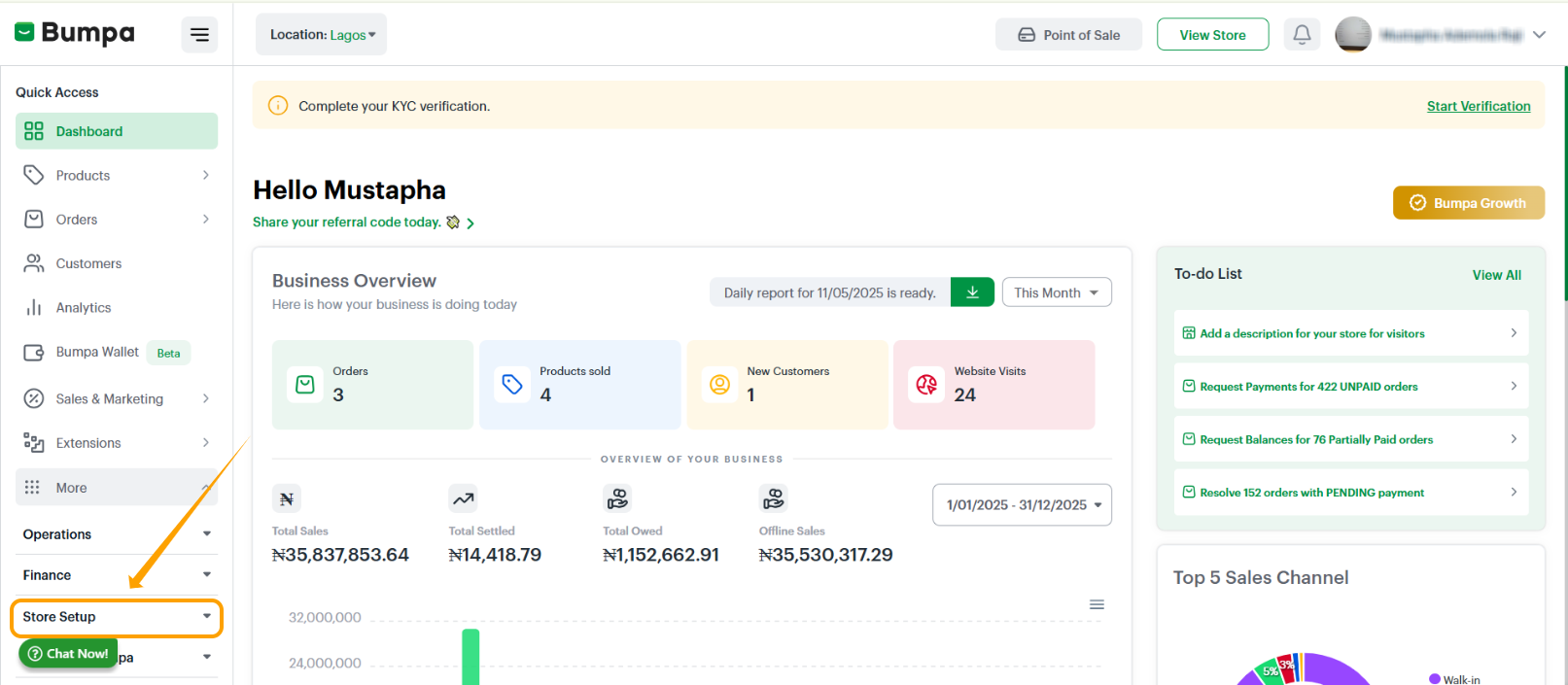Click the green bar in sales chart
The image size is (1568, 685).
tap(470, 657)
